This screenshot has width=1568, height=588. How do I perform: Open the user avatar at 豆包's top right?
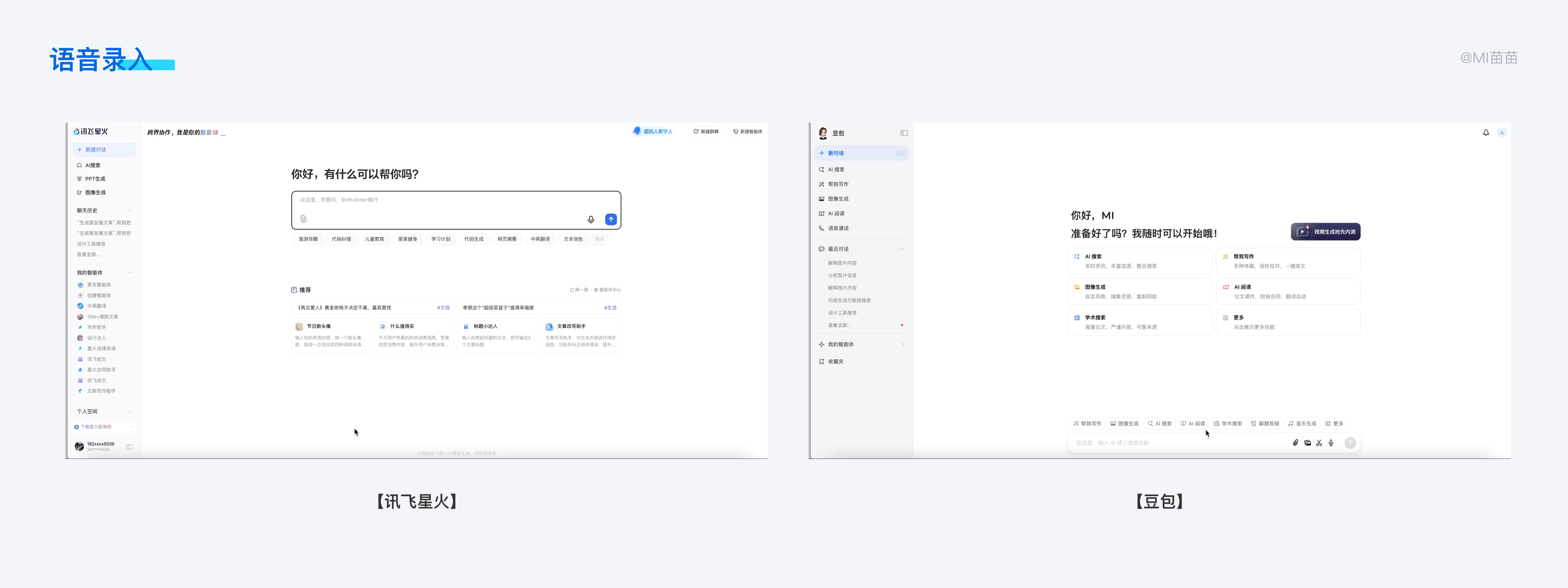tap(1502, 133)
